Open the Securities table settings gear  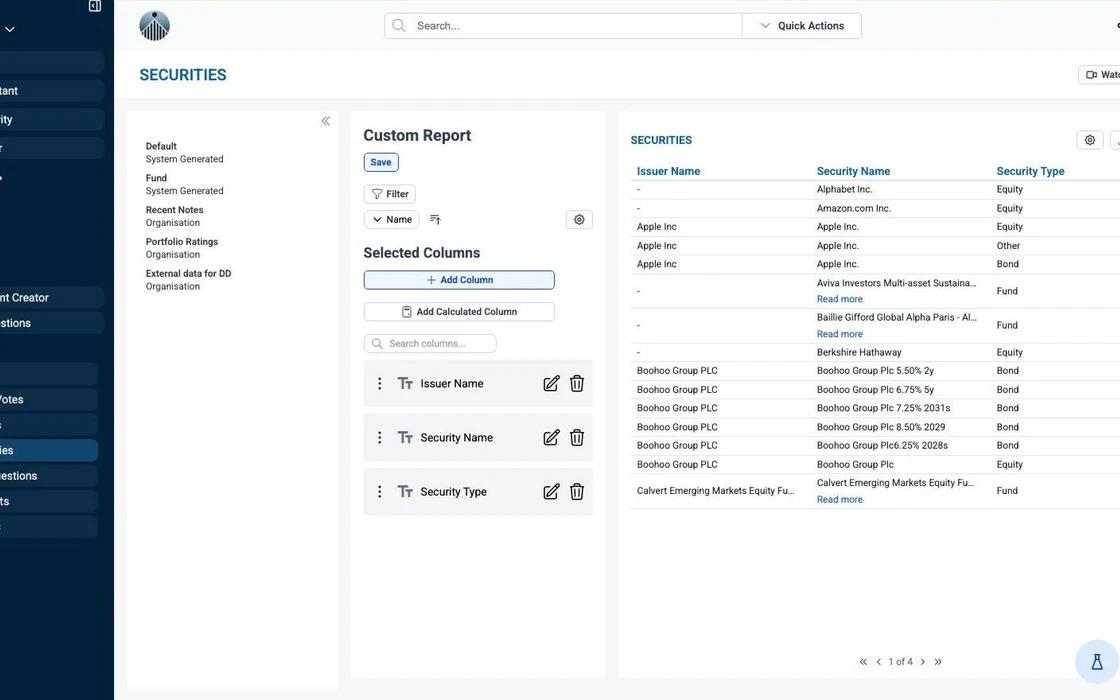(x=1089, y=140)
